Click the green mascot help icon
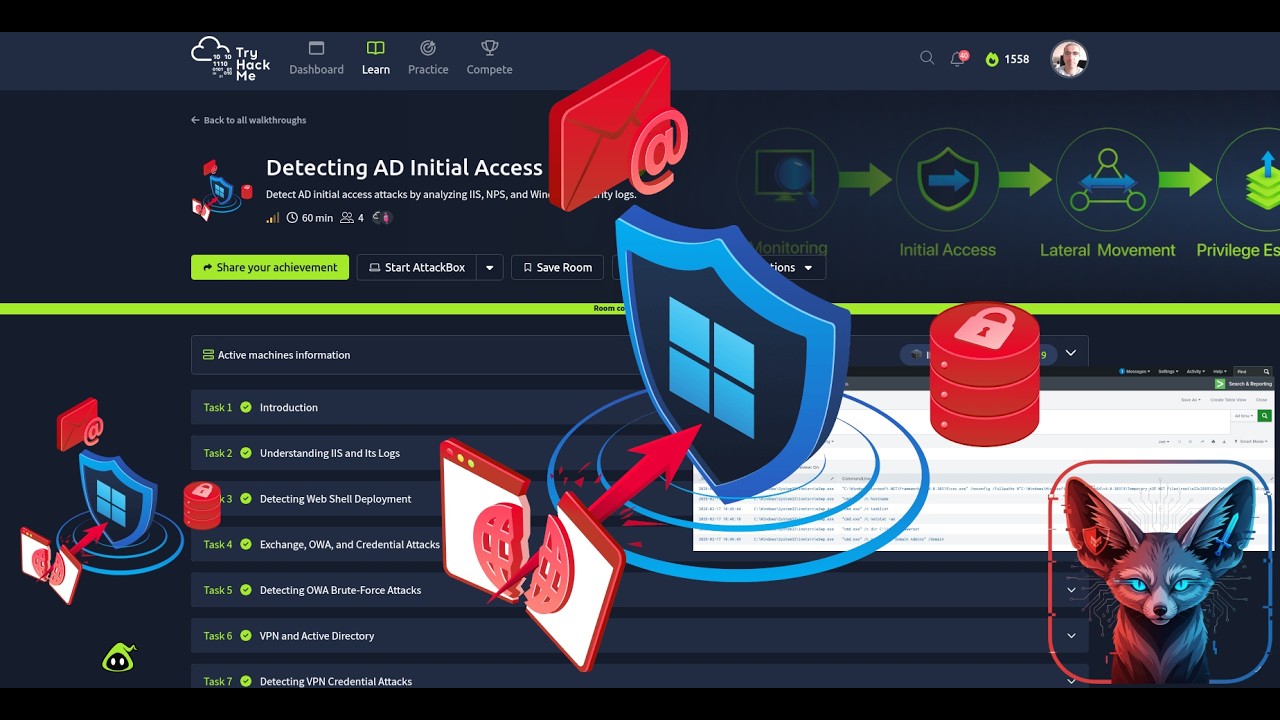 (x=118, y=658)
